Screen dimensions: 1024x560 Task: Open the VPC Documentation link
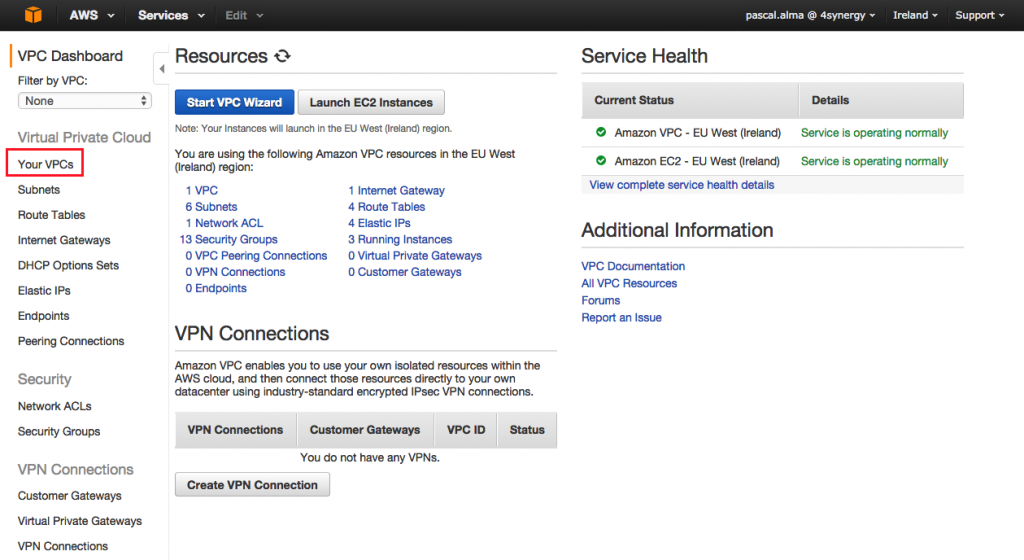(633, 266)
